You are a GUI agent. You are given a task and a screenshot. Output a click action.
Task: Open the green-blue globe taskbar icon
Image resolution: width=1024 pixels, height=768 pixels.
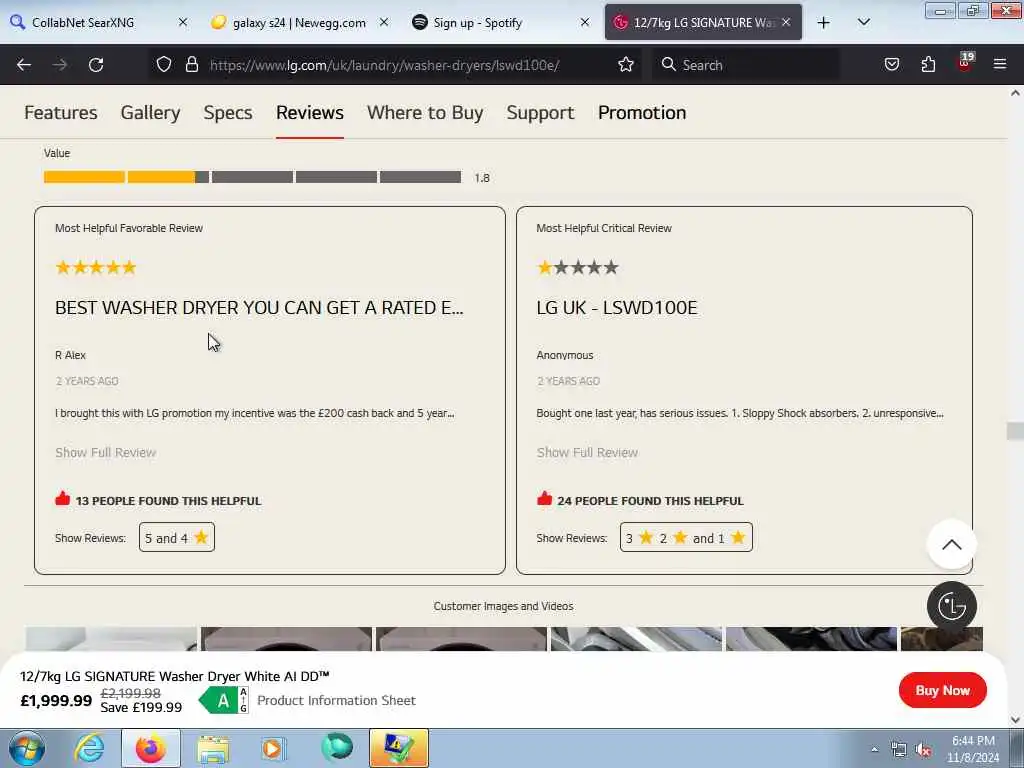pos(337,747)
